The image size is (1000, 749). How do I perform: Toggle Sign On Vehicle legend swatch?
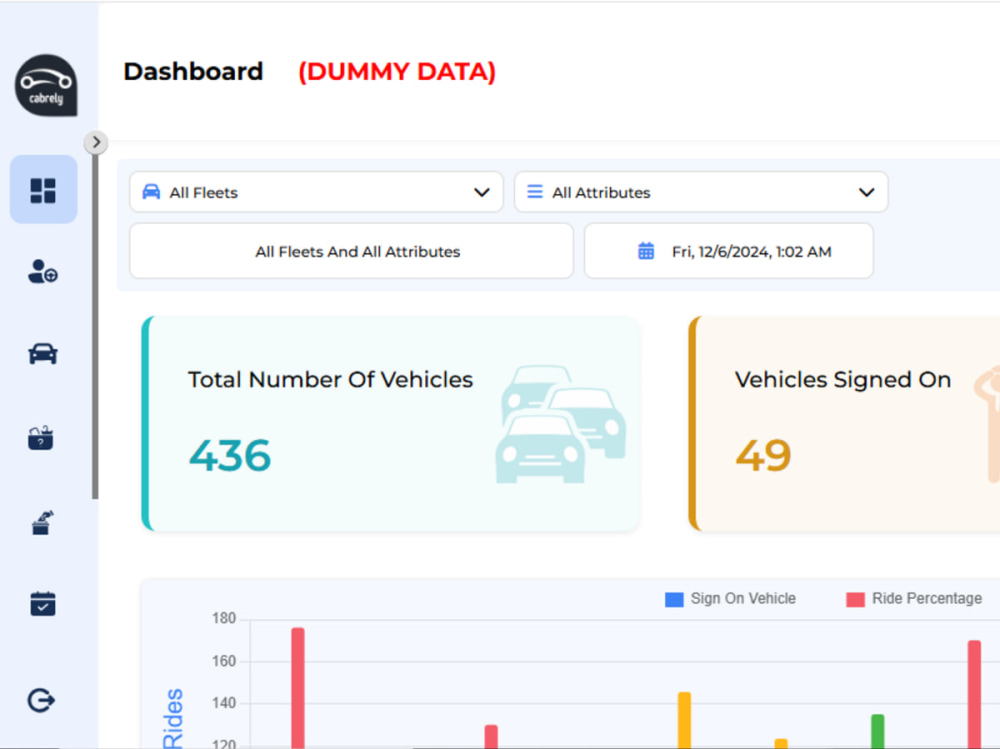(x=674, y=599)
